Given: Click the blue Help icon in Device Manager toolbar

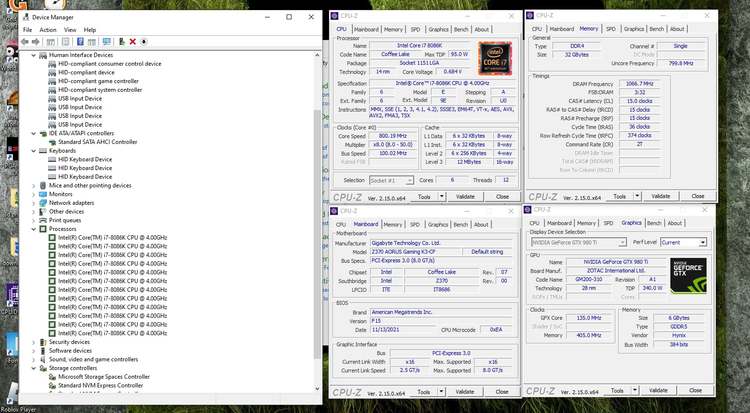Looking at the screenshot, I should click(x=80, y=42).
